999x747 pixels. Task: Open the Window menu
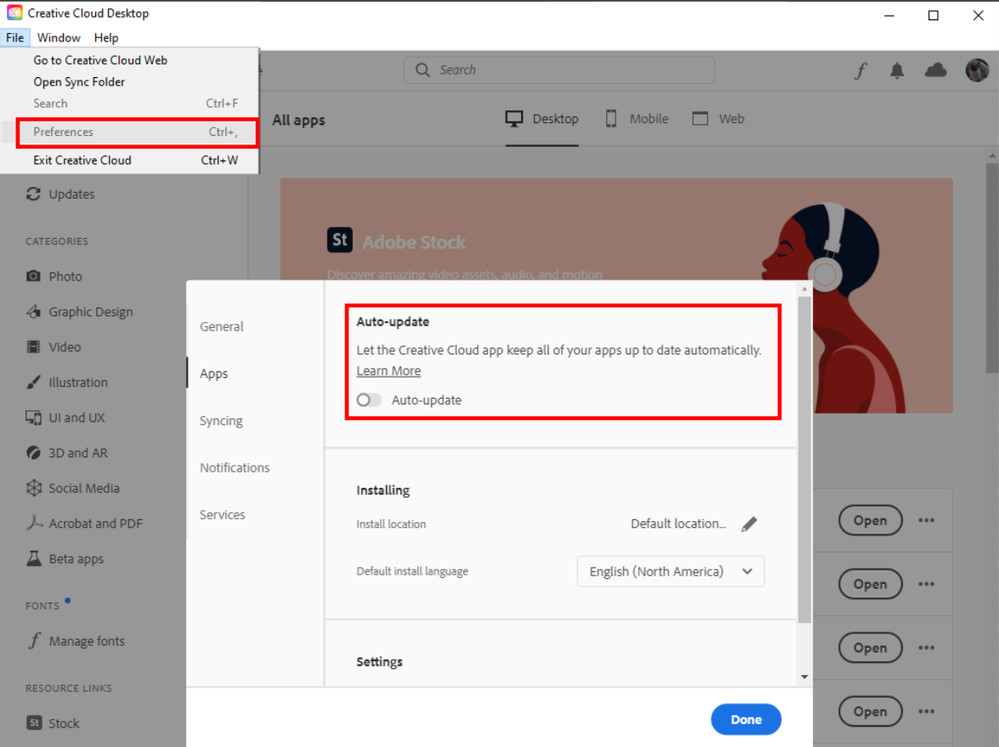[x=59, y=38]
